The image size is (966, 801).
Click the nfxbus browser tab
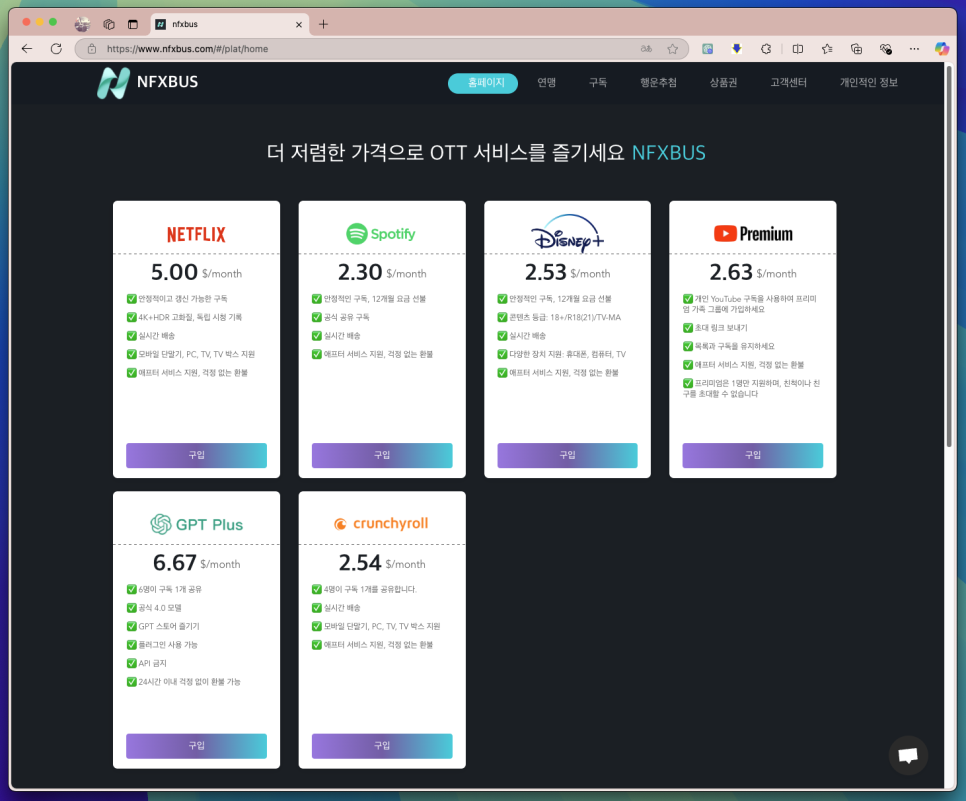[229, 24]
